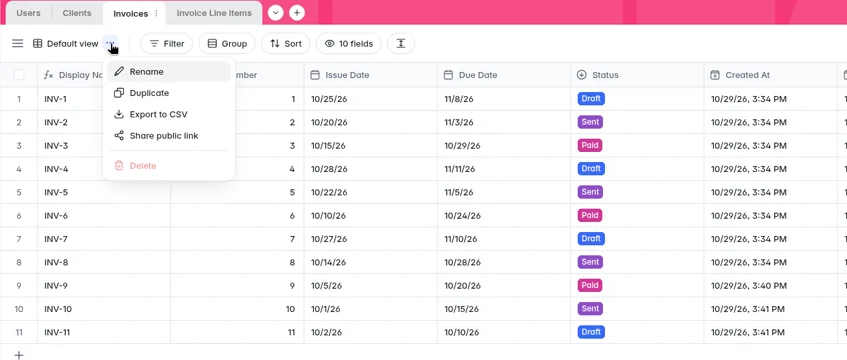Screen dimensions: 847x360
Task: Toggle the select-all rows checkbox
Action: (19, 75)
